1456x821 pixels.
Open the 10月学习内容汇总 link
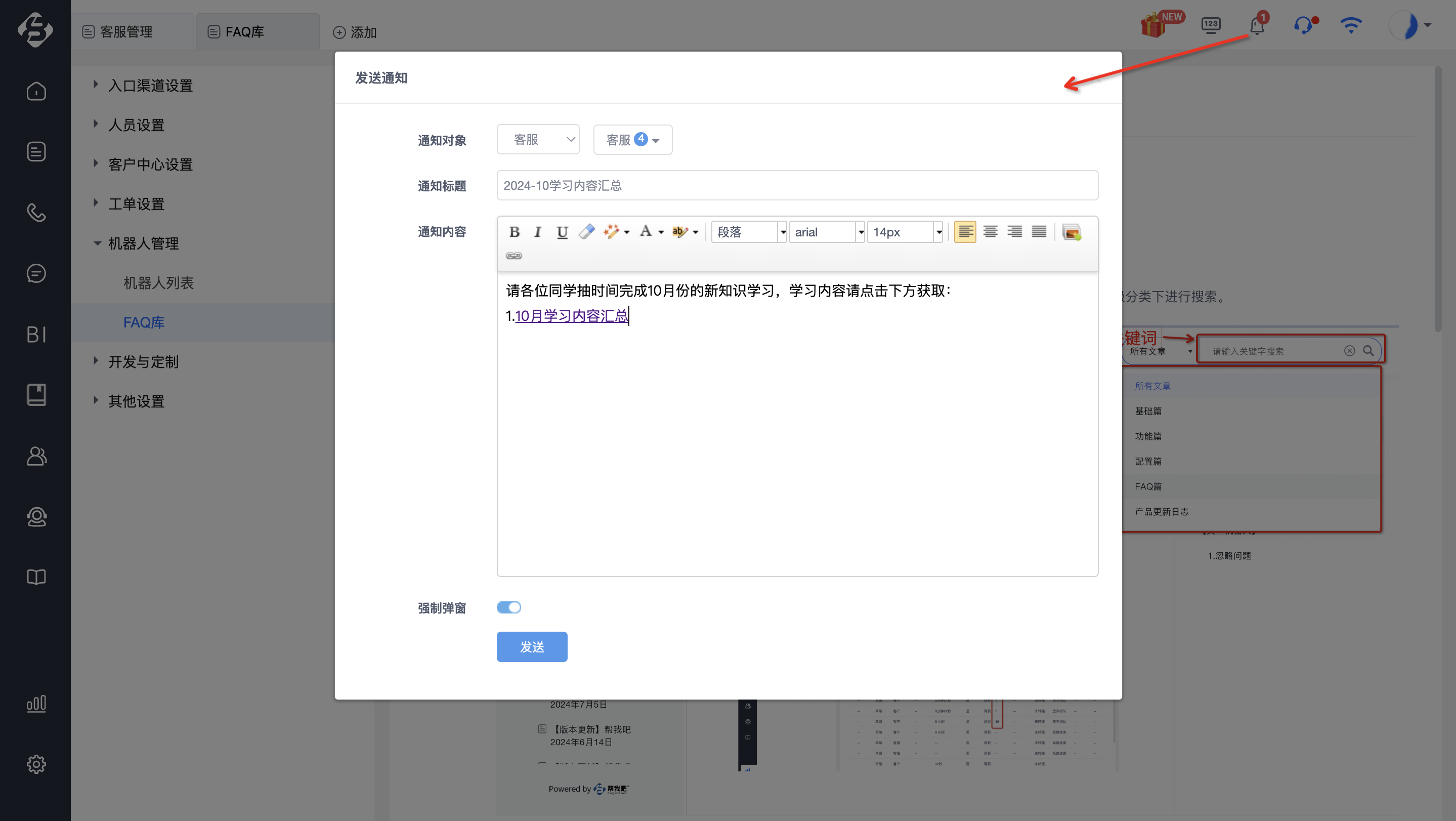point(572,316)
